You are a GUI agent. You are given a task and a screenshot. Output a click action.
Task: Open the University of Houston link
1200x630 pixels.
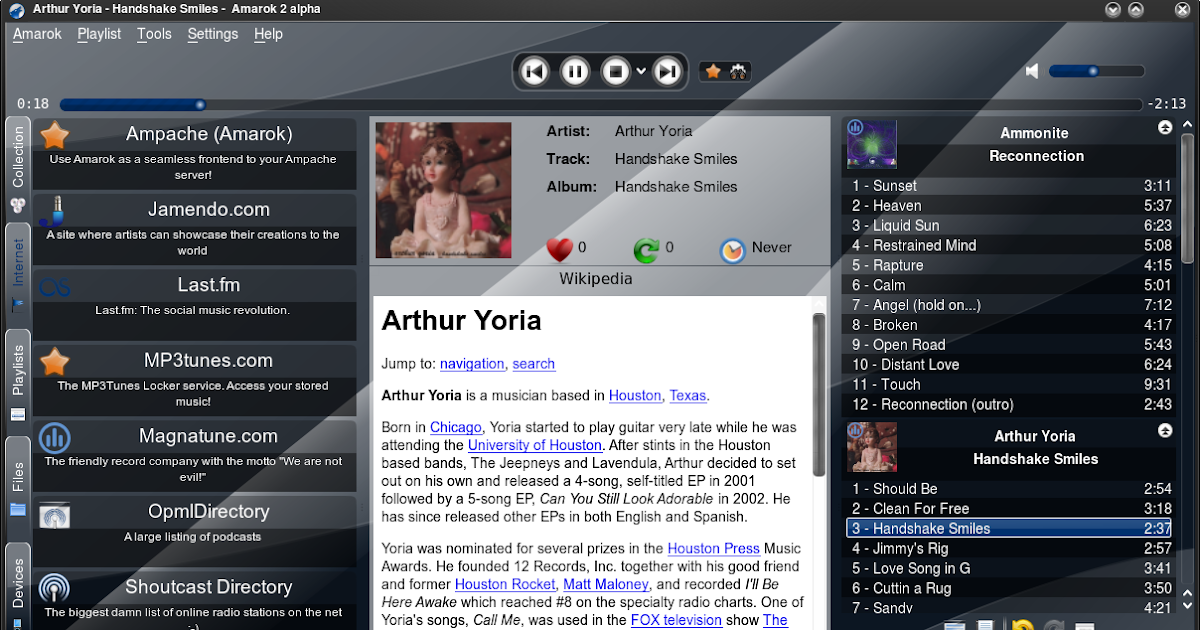coord(535,445)
